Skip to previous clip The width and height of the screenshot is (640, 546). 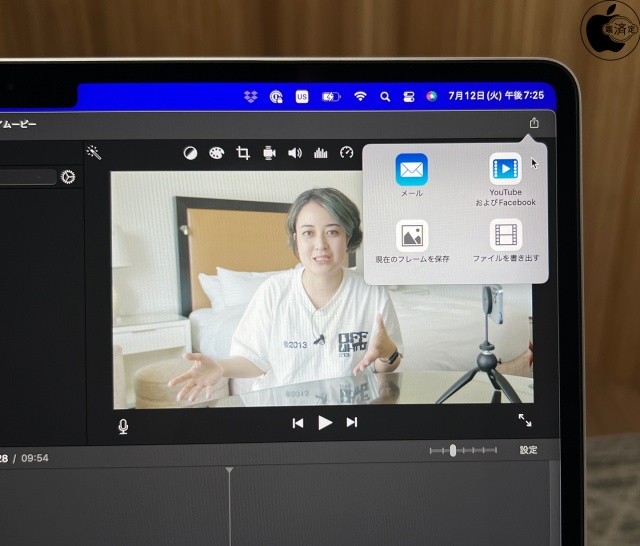(x=298, y=423)
